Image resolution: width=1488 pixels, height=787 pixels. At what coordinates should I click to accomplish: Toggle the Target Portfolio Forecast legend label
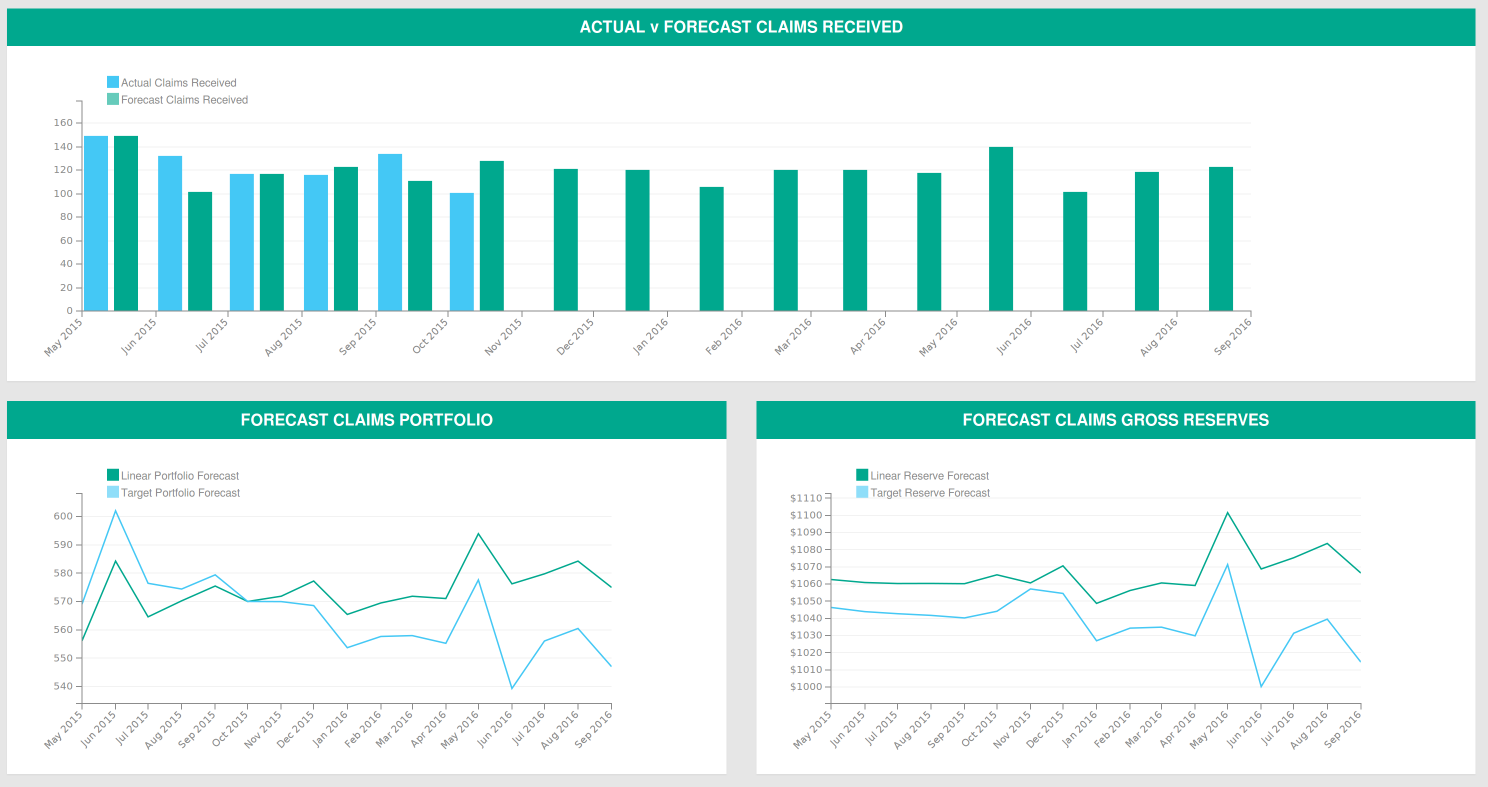click(x=180, y=493)
